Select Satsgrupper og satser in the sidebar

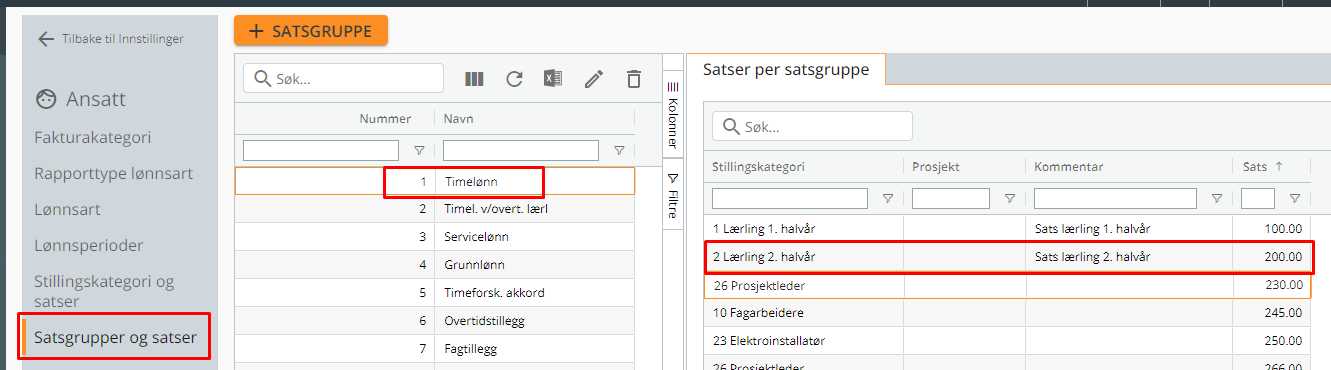click(115, 337)
